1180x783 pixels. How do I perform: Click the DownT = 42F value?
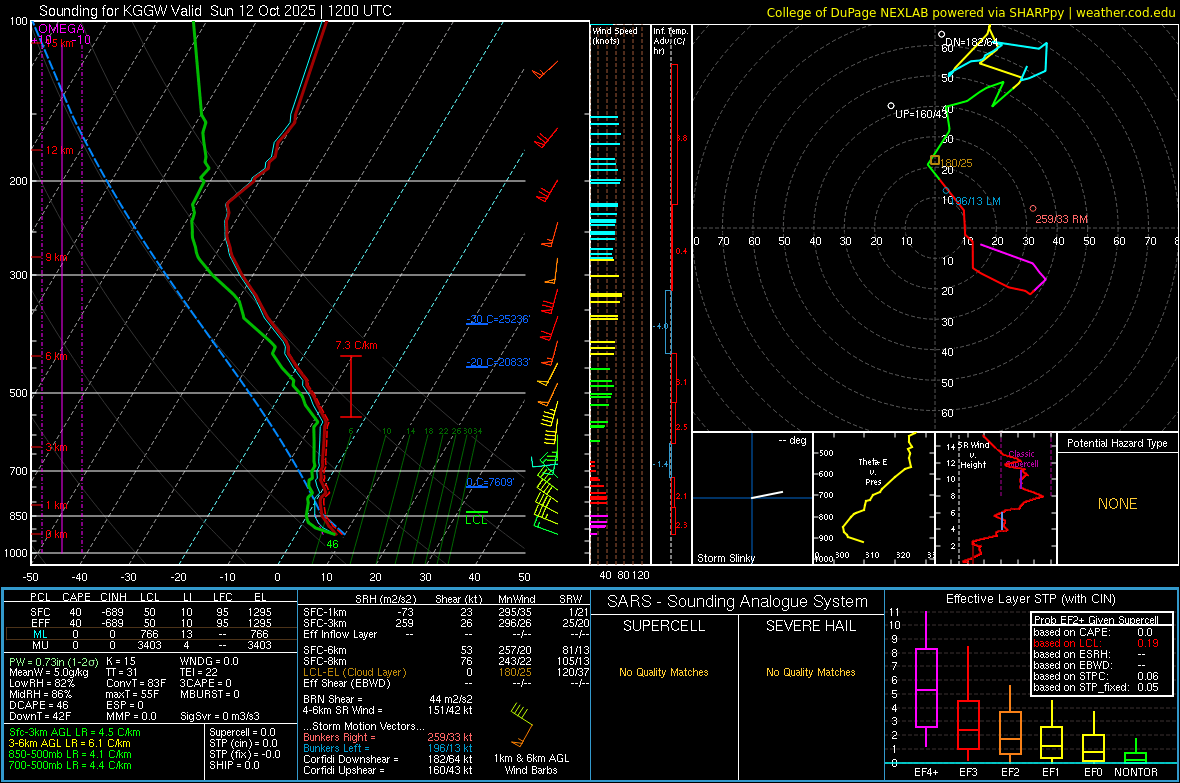(40, 716)
